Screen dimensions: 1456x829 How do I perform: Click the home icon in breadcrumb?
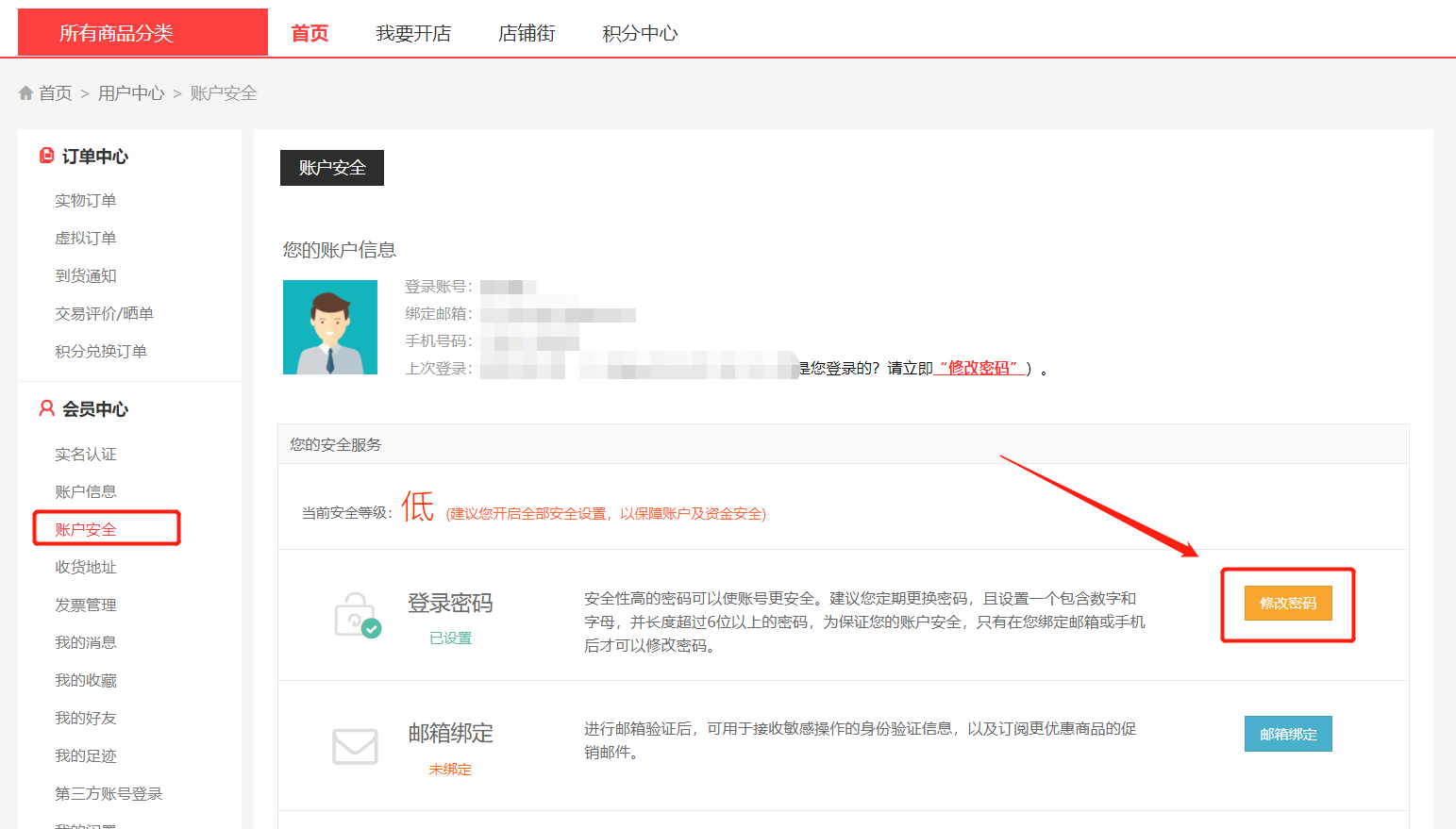coord(26,93)
